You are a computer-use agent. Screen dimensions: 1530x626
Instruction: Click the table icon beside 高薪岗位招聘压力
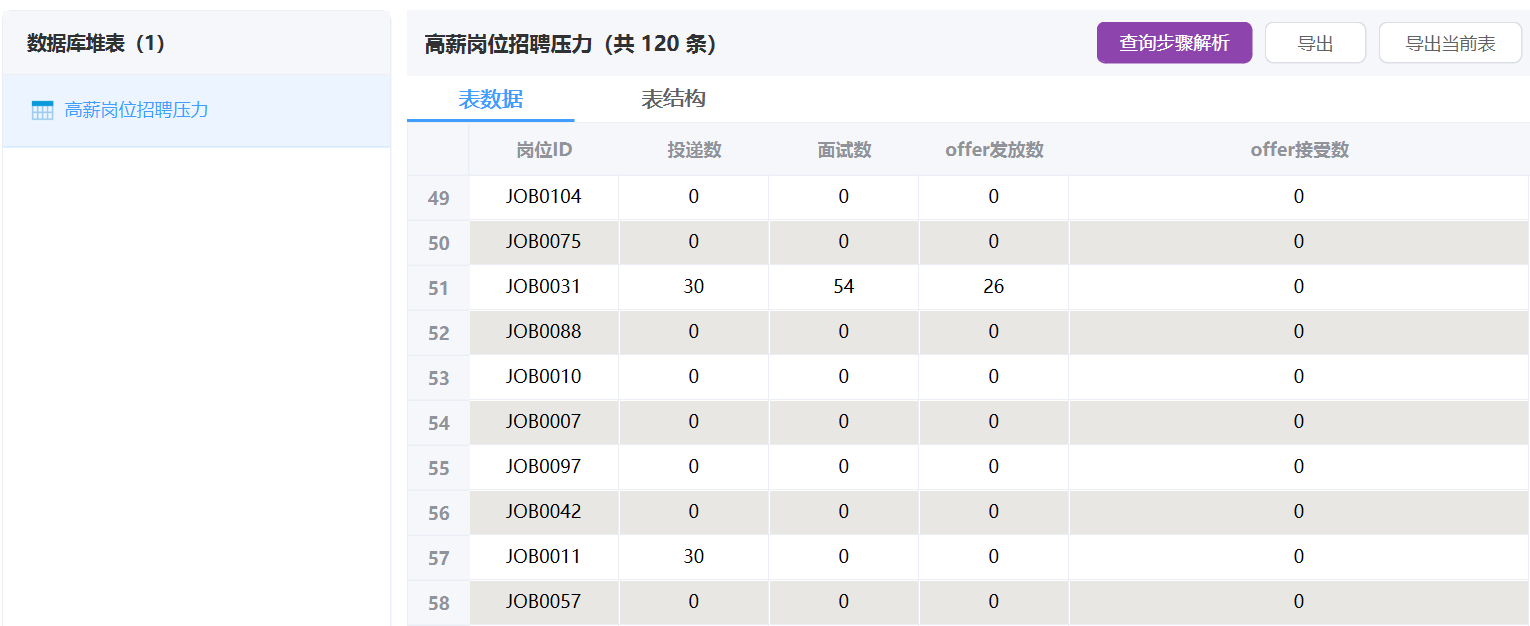[42, 110]
